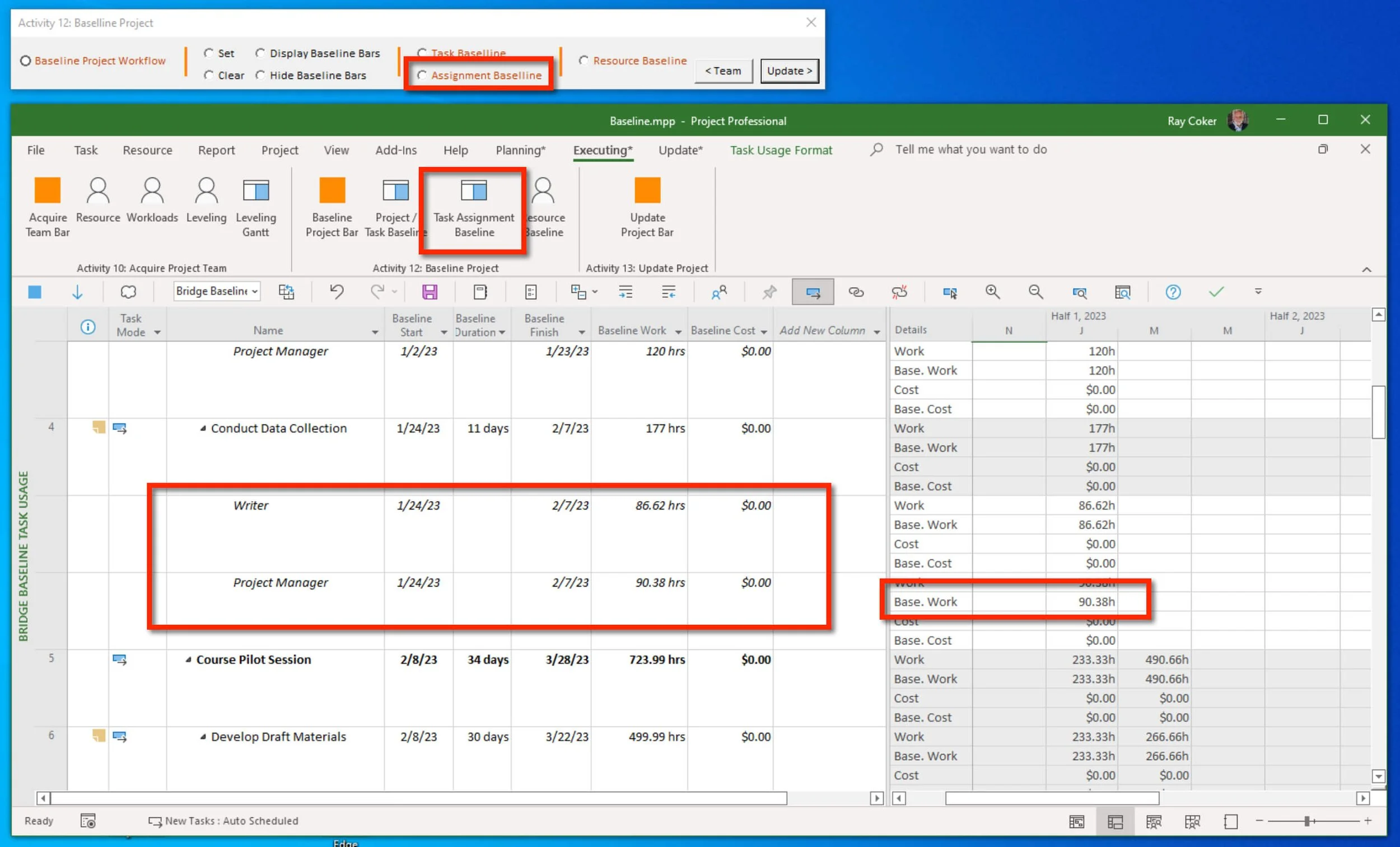Click the Update > button
The height and width of the screenshot is (847, 1400).
(789, 71)
